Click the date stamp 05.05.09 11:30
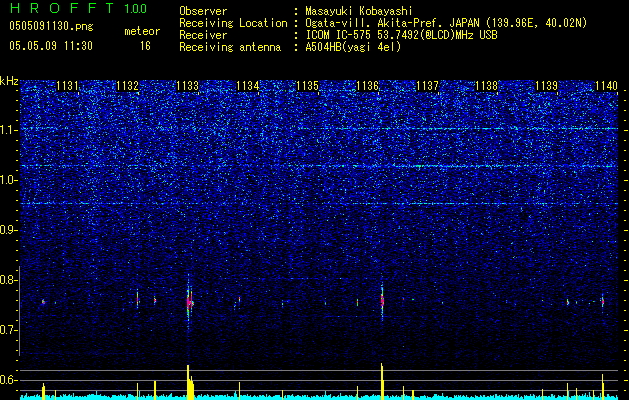Screen dimensions: 629x400 51,46
